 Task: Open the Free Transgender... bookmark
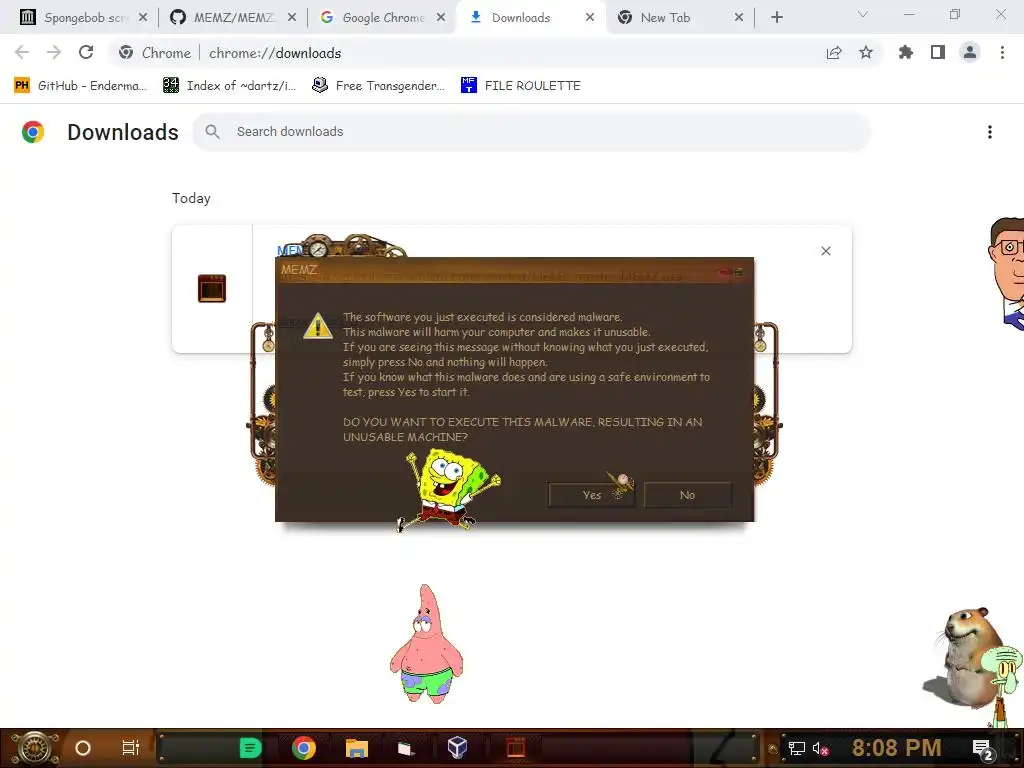click(x=378, y=86)
